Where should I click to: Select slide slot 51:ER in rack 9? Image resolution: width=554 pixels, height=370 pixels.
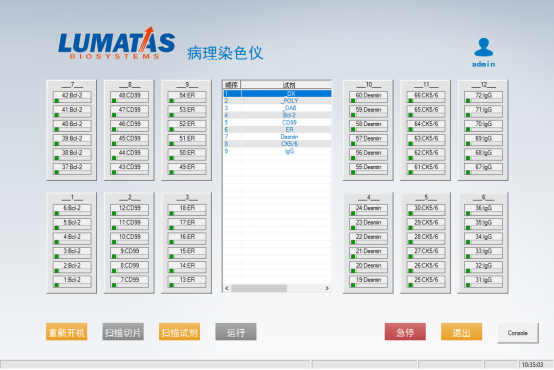[187, 140]
